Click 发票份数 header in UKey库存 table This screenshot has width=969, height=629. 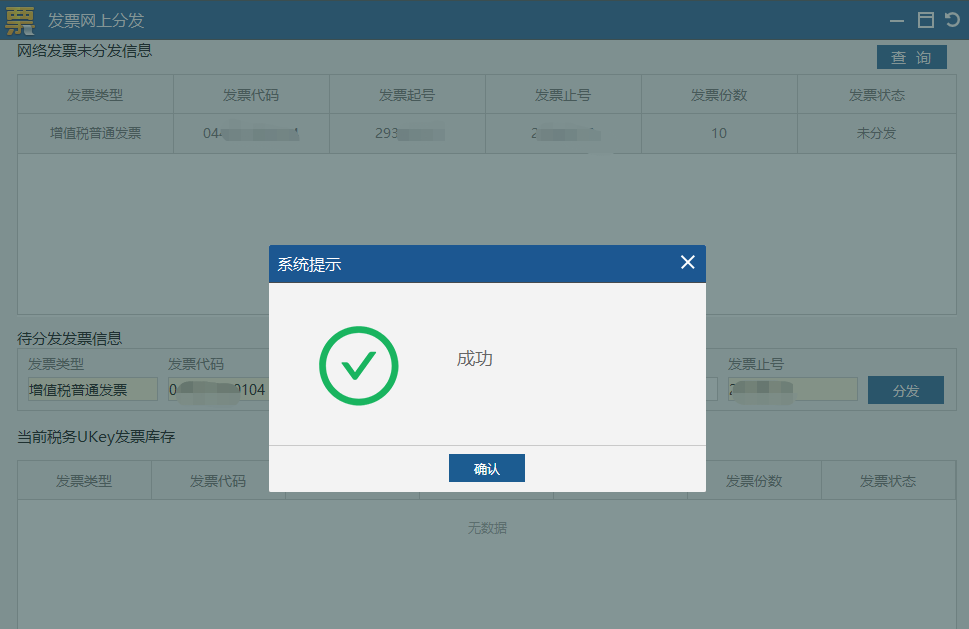(754, 481)
